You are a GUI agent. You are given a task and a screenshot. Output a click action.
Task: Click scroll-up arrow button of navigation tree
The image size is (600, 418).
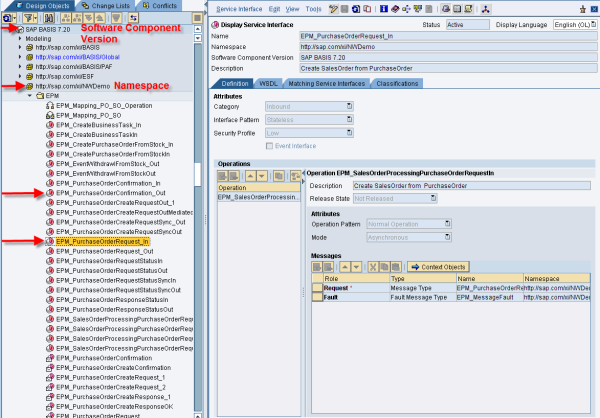point(198,29)
